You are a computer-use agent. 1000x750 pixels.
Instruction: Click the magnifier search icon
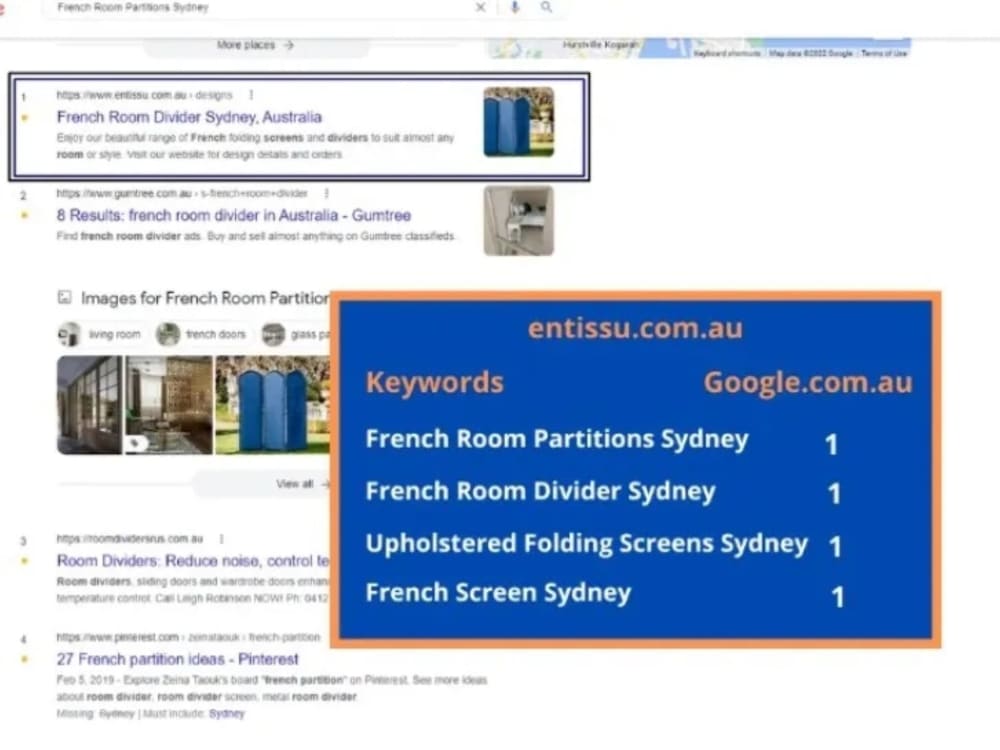pyautogui.click(x=547, y=7)
